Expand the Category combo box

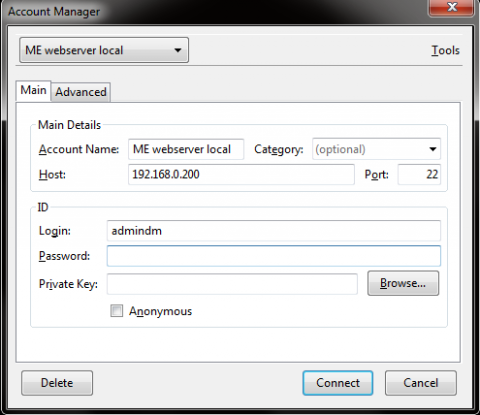[x=376, y=149]
